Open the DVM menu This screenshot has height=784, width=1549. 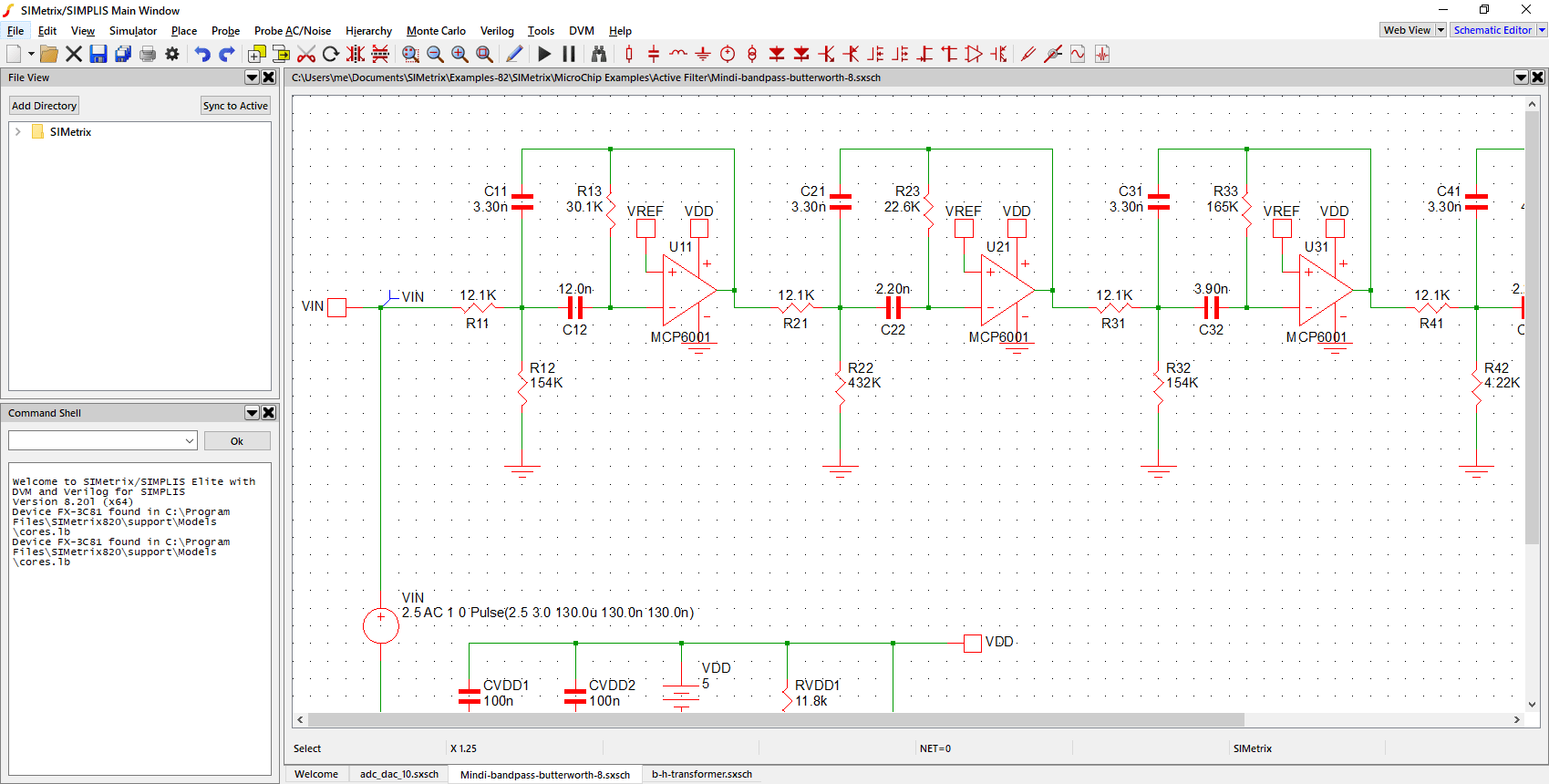pyautogui.click(x=582, y=31)
